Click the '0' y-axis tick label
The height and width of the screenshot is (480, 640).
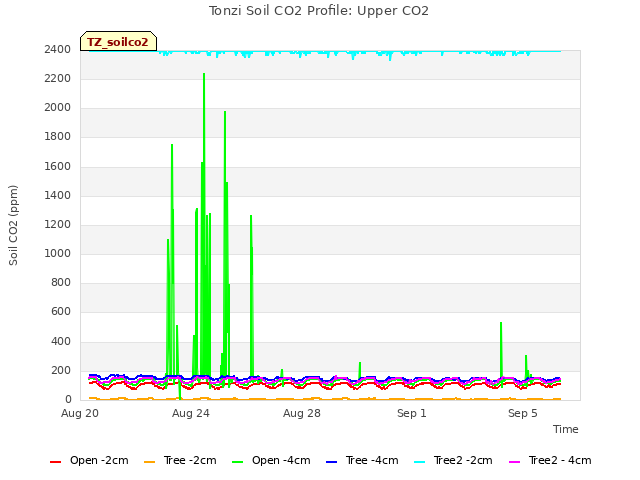[68, 400]
